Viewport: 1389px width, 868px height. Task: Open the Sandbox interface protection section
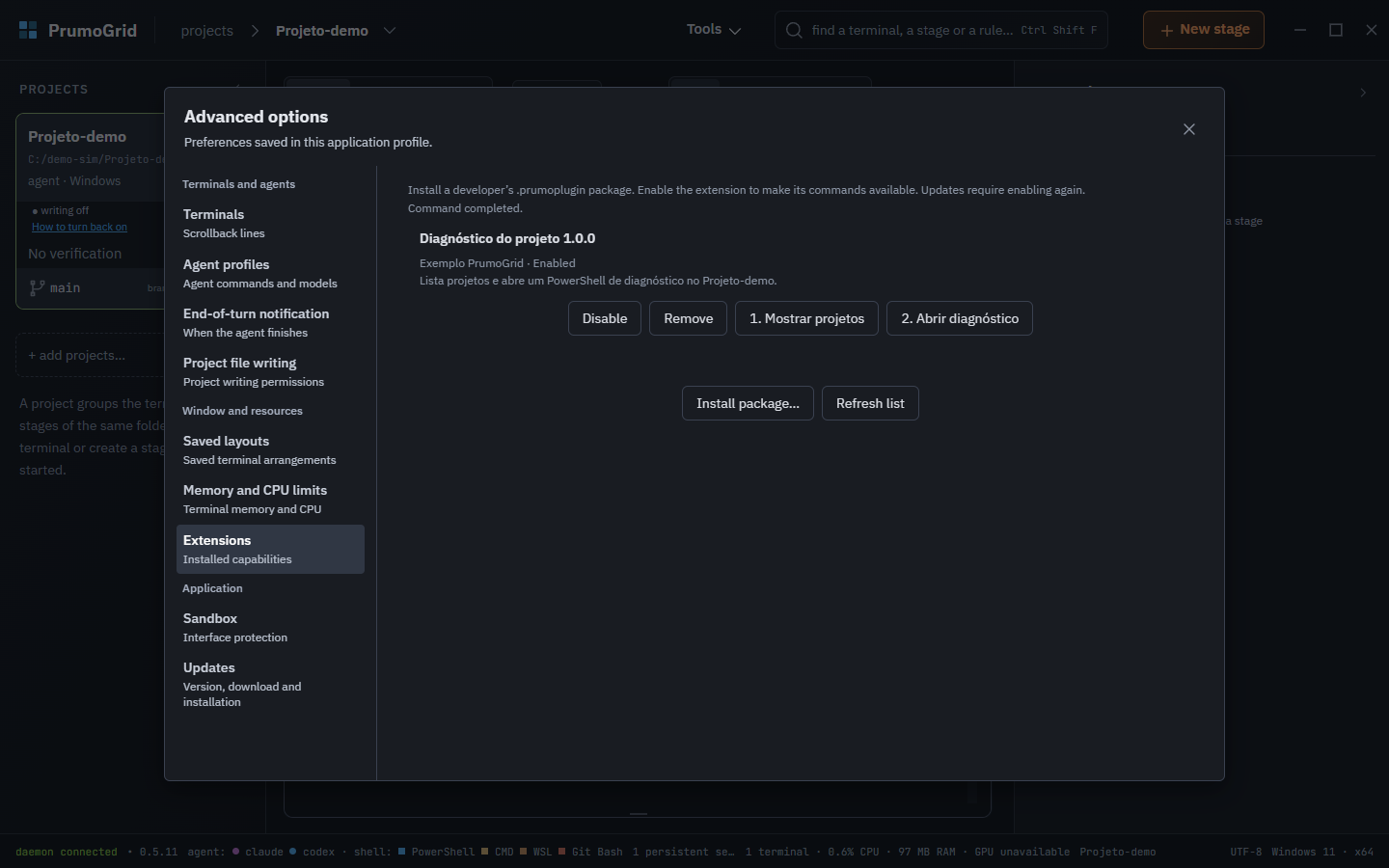tap(270, 627)
